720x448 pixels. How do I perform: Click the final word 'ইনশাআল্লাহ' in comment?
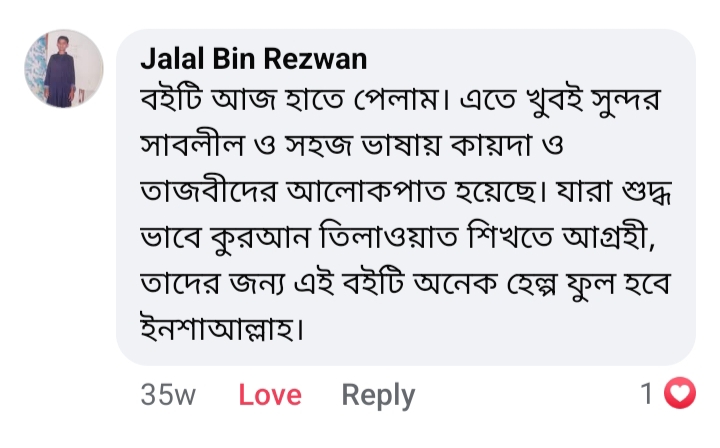[x=222, y=330]
